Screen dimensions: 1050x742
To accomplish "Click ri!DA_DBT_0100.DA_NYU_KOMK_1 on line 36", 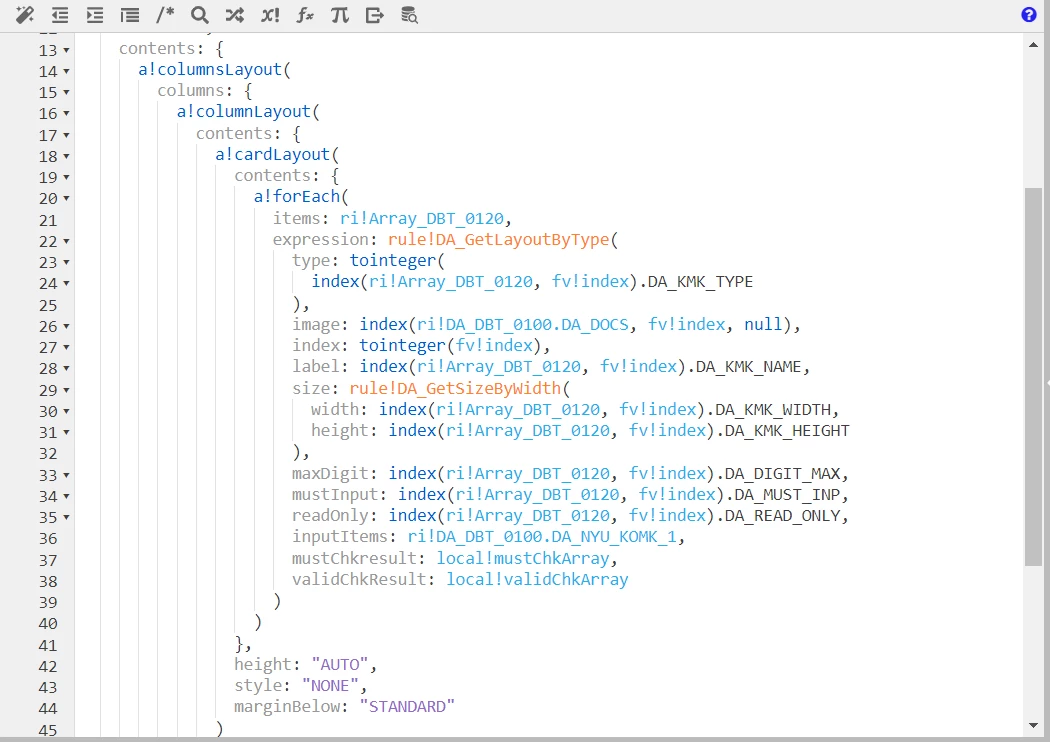I will (542, 537).
